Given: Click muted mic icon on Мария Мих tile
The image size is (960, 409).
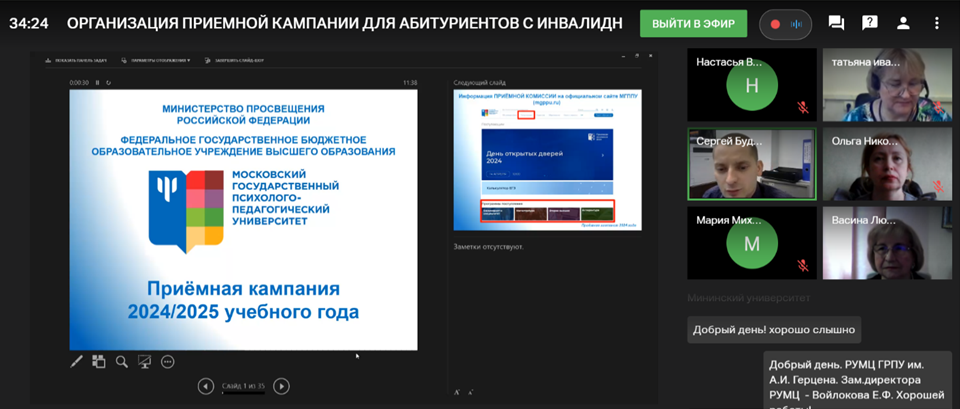Looking at the screenshot, I should [x=803, y=266].
